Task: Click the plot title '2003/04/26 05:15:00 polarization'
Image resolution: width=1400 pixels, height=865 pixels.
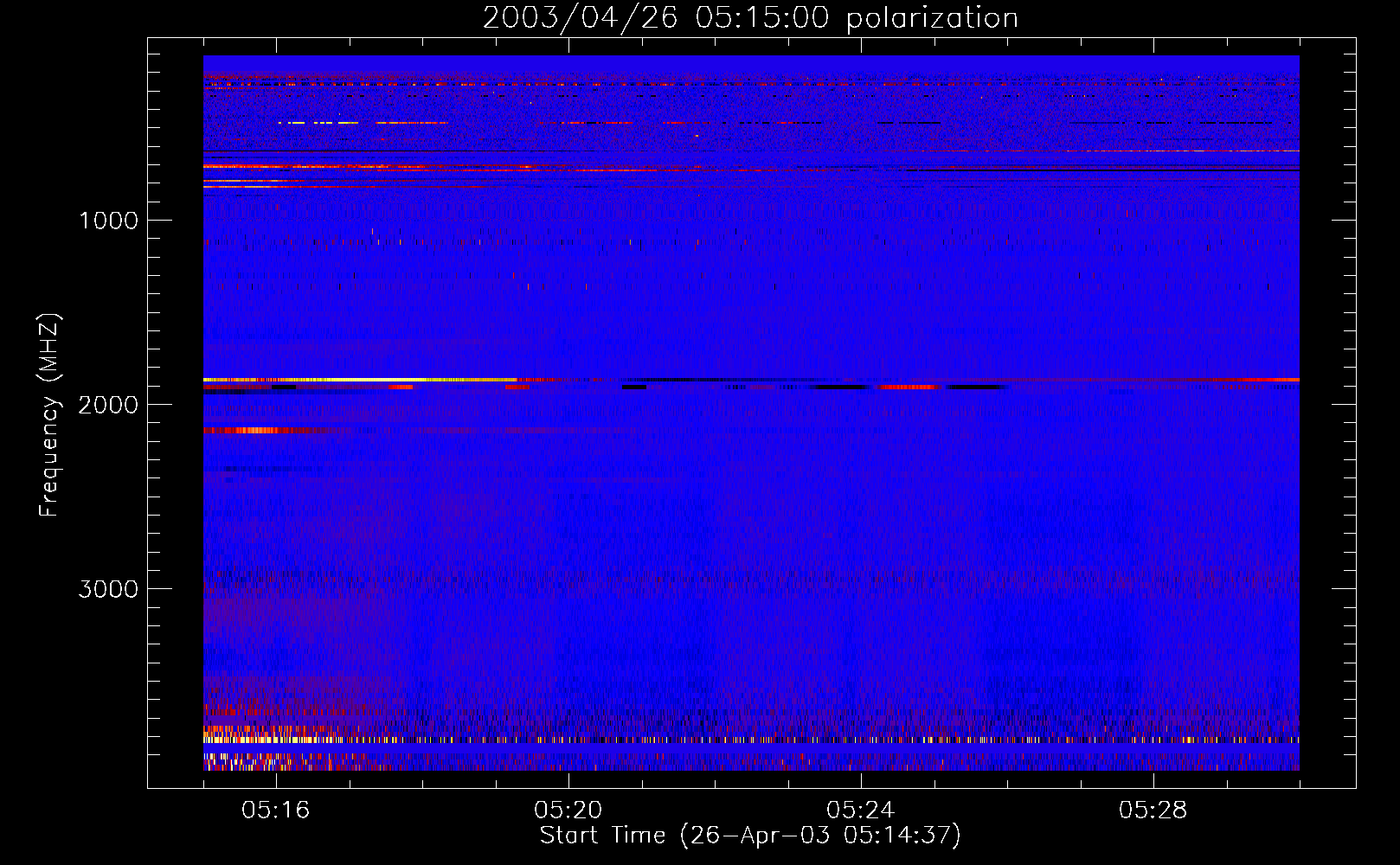Action: coord(750,18)
